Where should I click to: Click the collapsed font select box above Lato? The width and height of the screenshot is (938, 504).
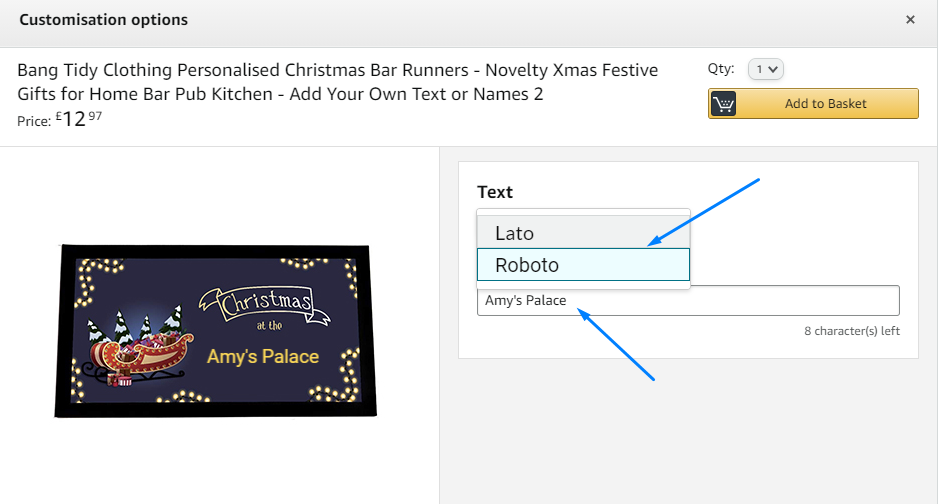(x=583, y=213)
